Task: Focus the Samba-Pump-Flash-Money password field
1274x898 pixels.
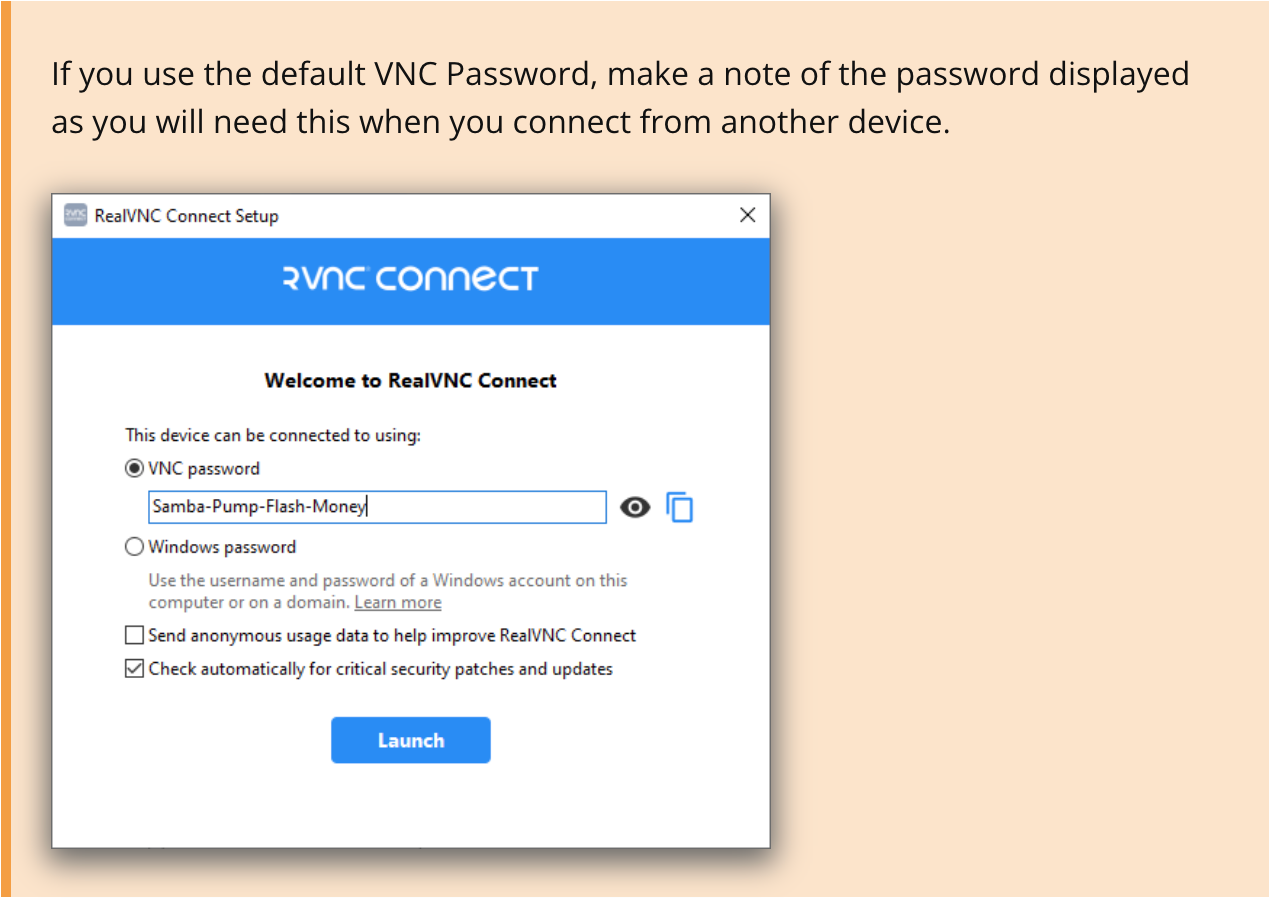Action: coord(377,507)
